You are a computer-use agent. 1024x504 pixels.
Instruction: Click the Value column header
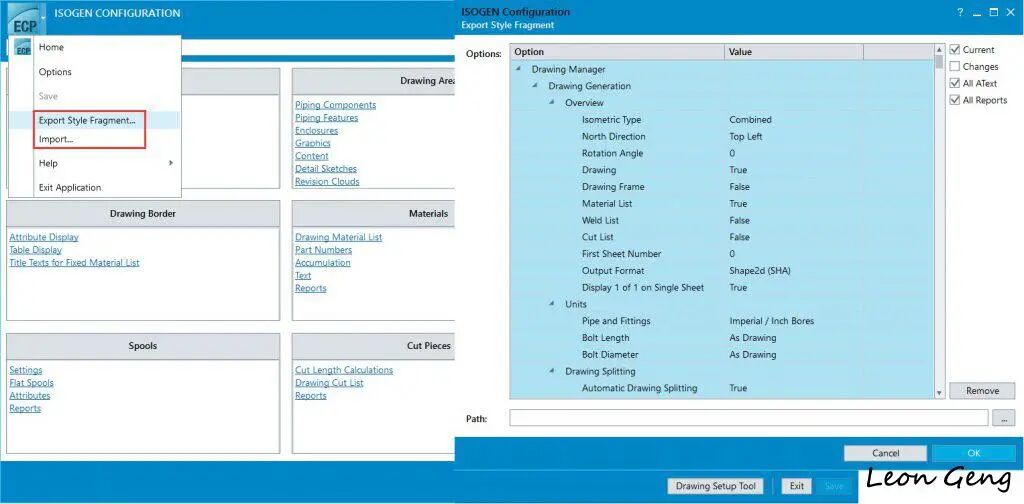click(x=794, y=52)
